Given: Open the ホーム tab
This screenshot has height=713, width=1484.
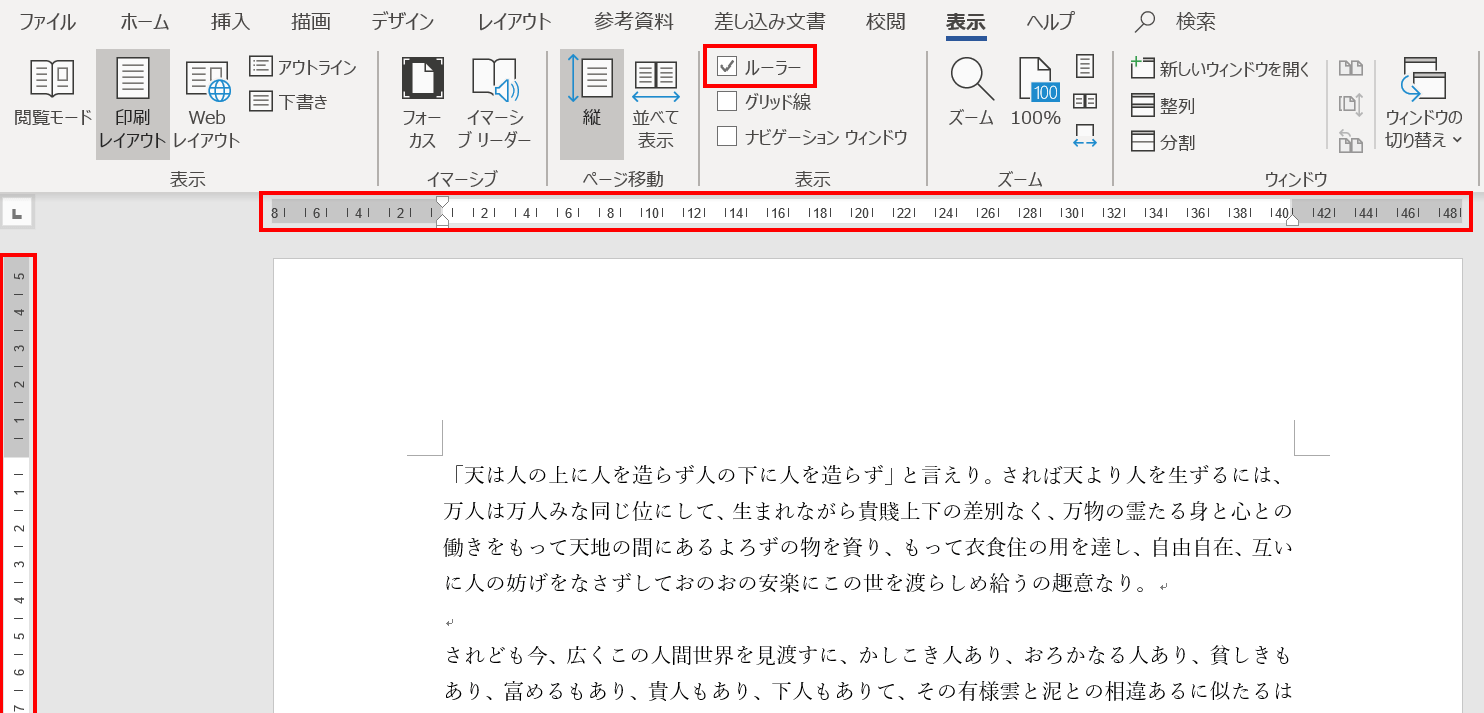Looking at the screenshot, I should point(145,21).
